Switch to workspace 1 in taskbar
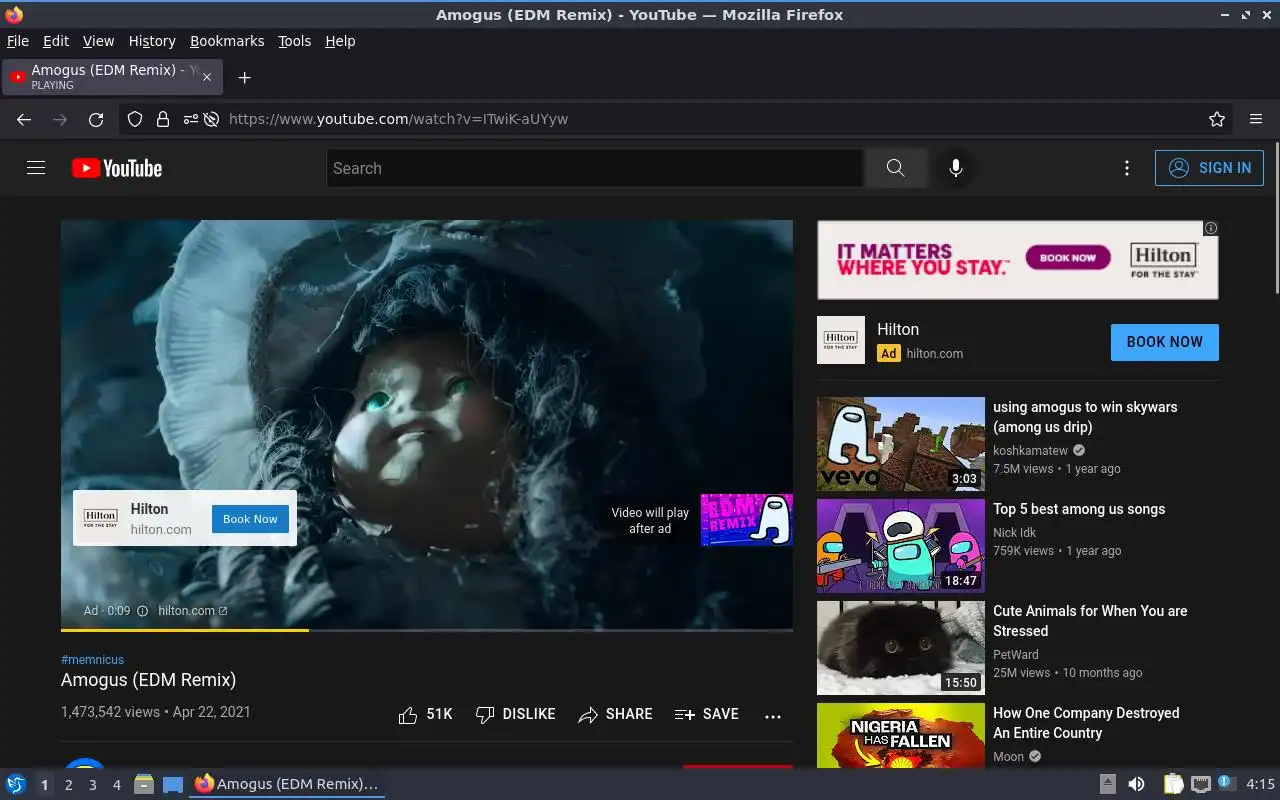Image resolution: width=1280 pixels, height=800 pixels. 44,785
